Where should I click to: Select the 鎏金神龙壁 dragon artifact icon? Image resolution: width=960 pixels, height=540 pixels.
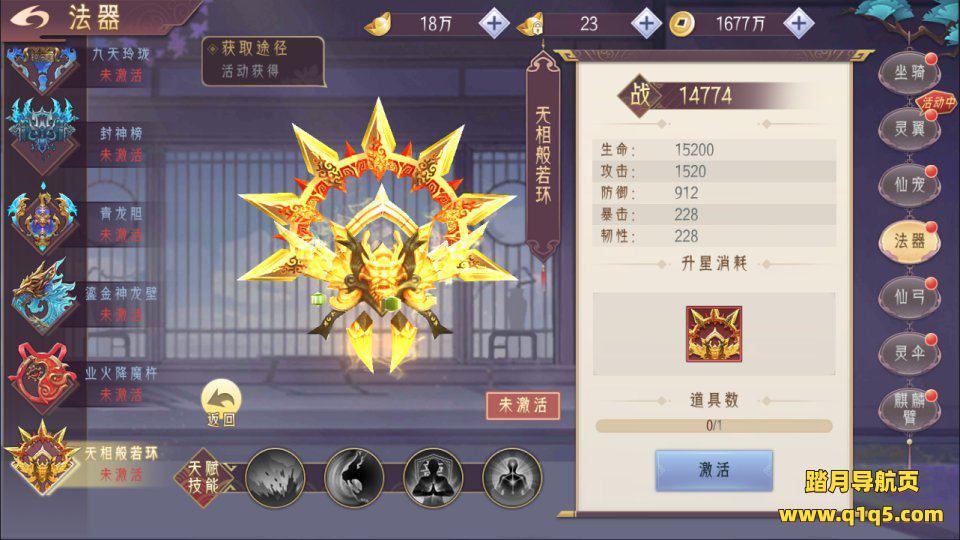tap(43, 297)
